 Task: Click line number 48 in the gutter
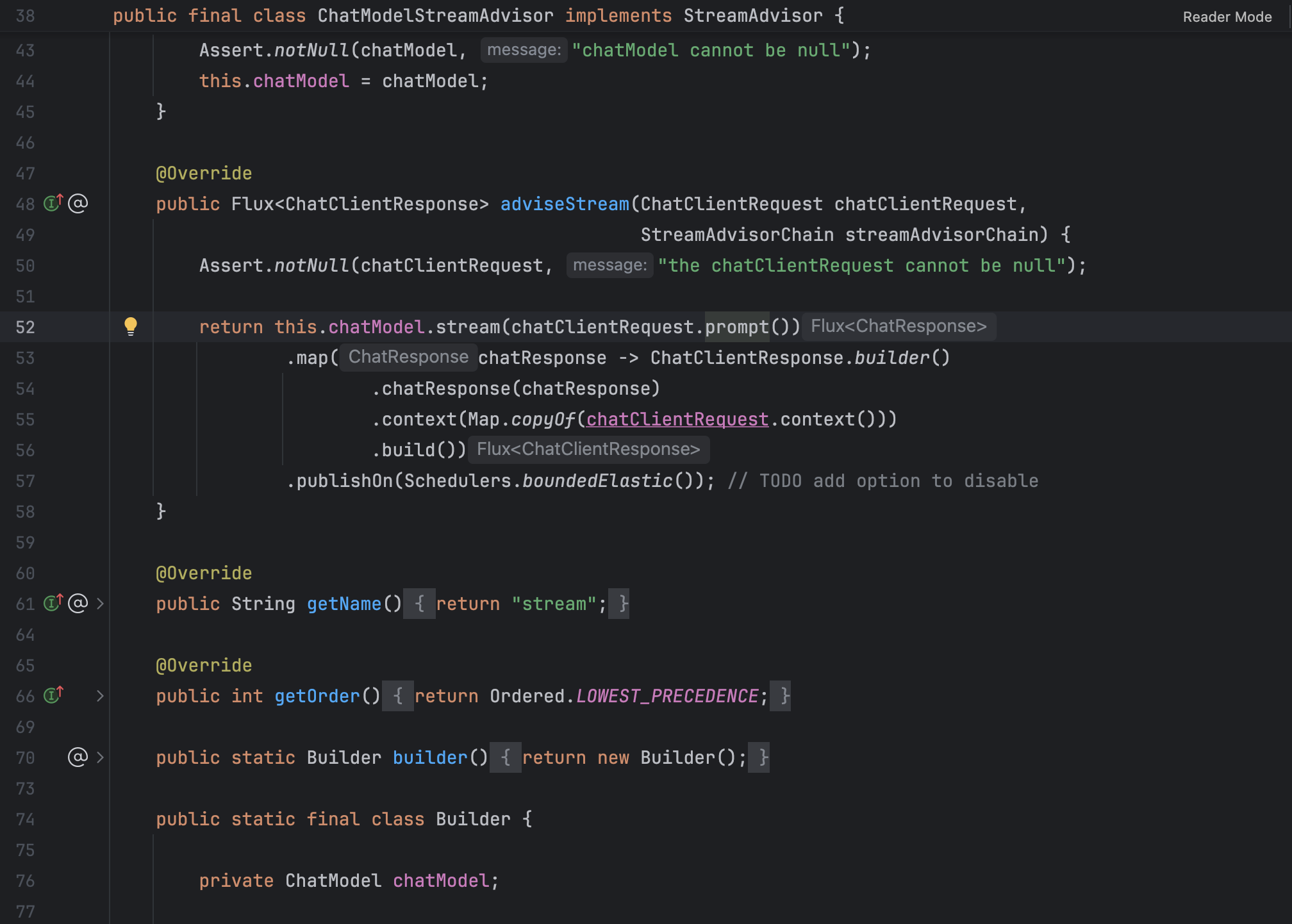coord(25,204)
